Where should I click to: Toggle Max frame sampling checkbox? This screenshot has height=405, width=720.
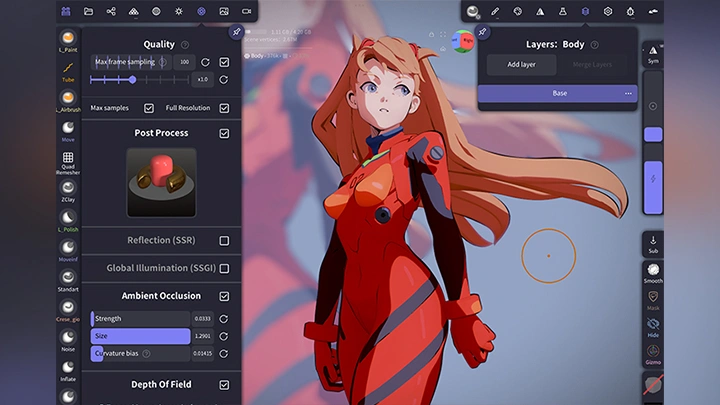pos(224,62)
